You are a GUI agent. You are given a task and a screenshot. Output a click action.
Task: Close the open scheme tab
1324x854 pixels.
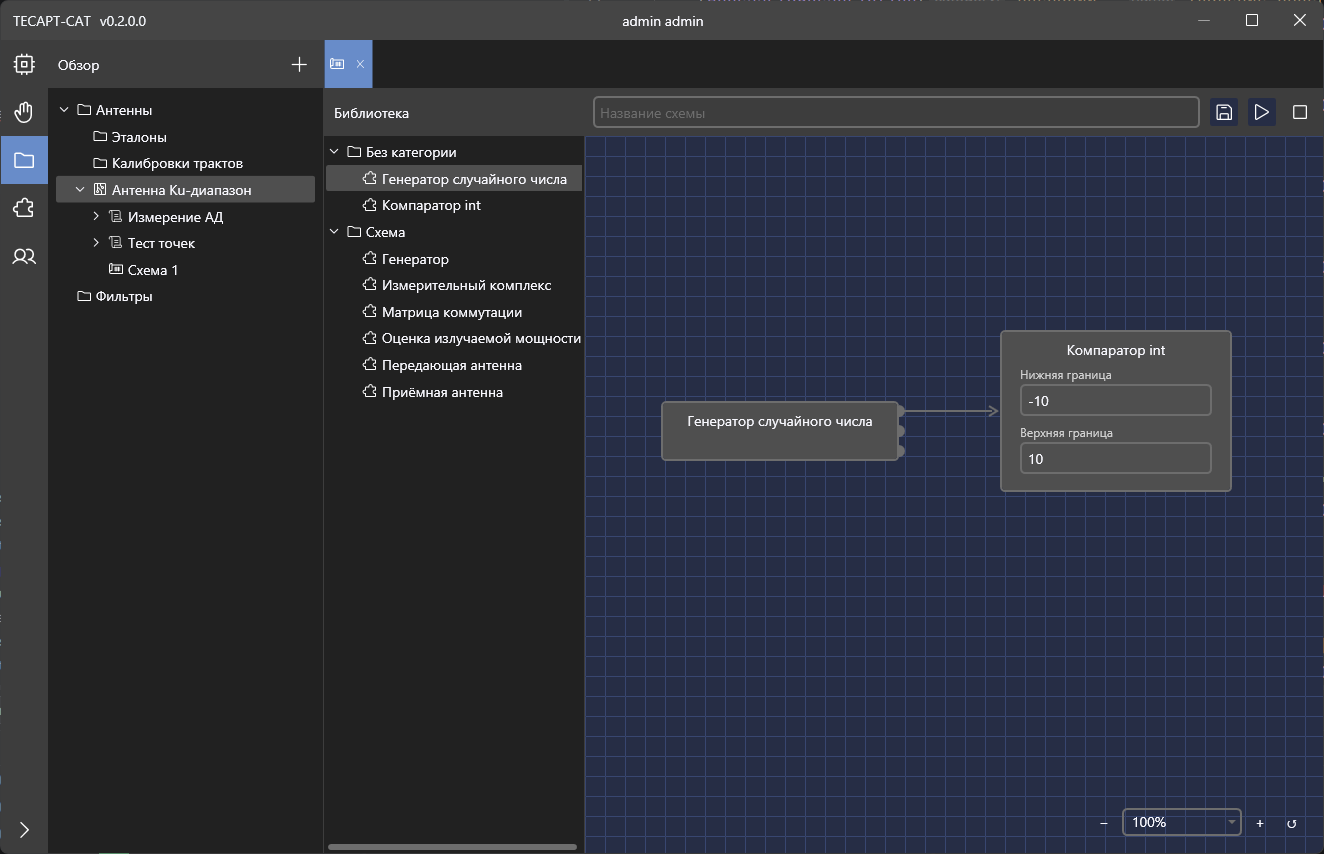tap(360, 64)
